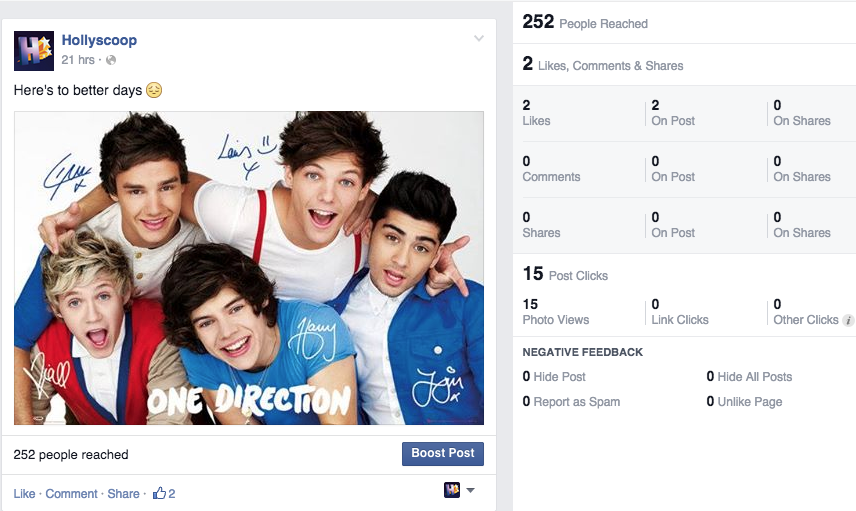Screen dimensions: 856x511
Task: Click the Share link under post
Action: point(123,494)
